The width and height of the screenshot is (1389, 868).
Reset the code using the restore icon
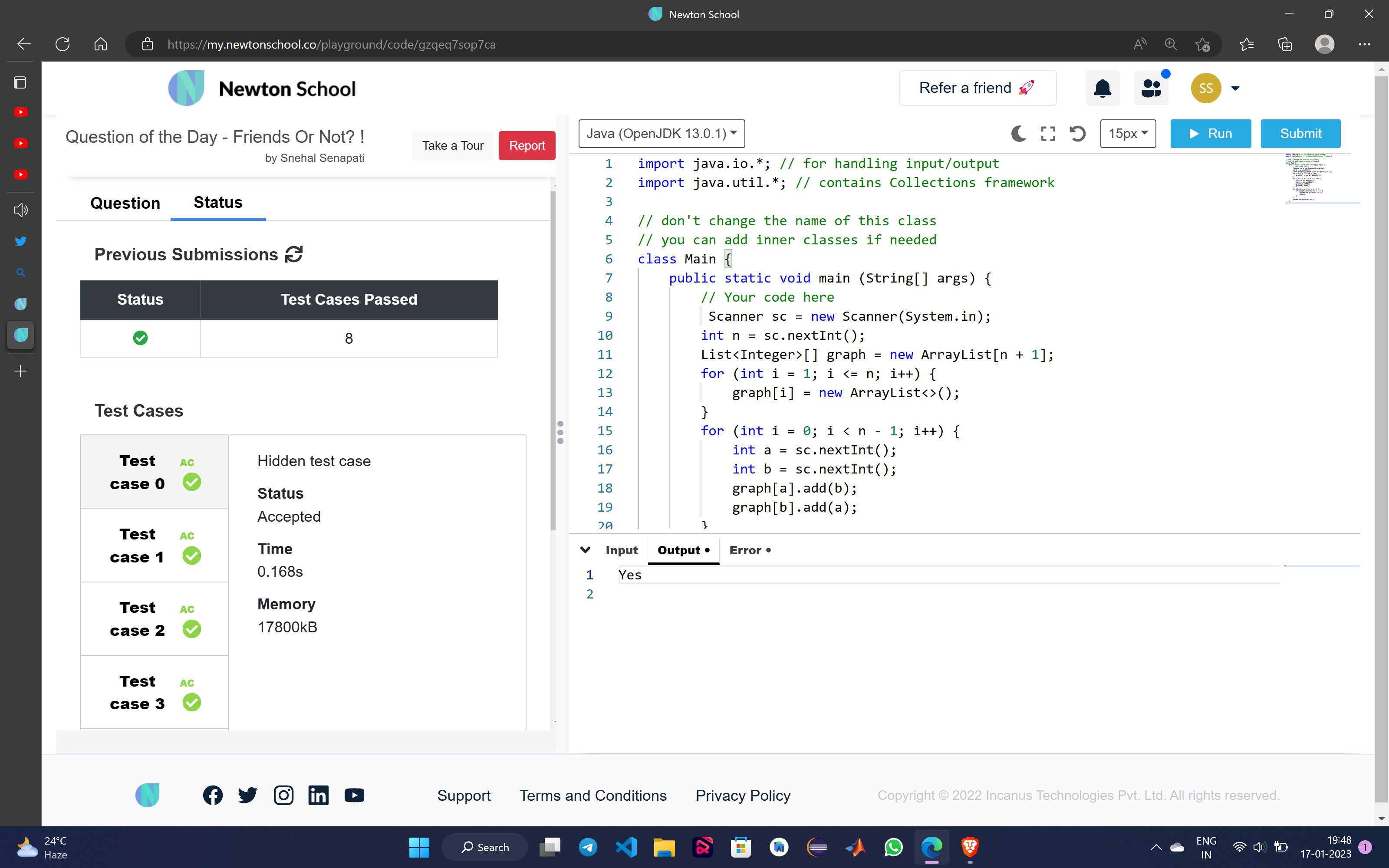click(1077, 133)
